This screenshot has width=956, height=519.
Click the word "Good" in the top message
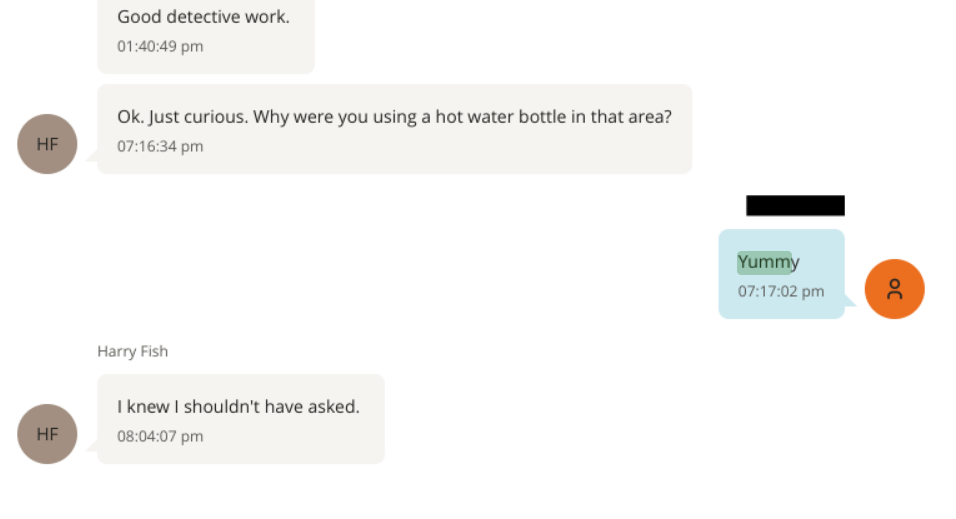pyautogui.click(x=139, y=17)
